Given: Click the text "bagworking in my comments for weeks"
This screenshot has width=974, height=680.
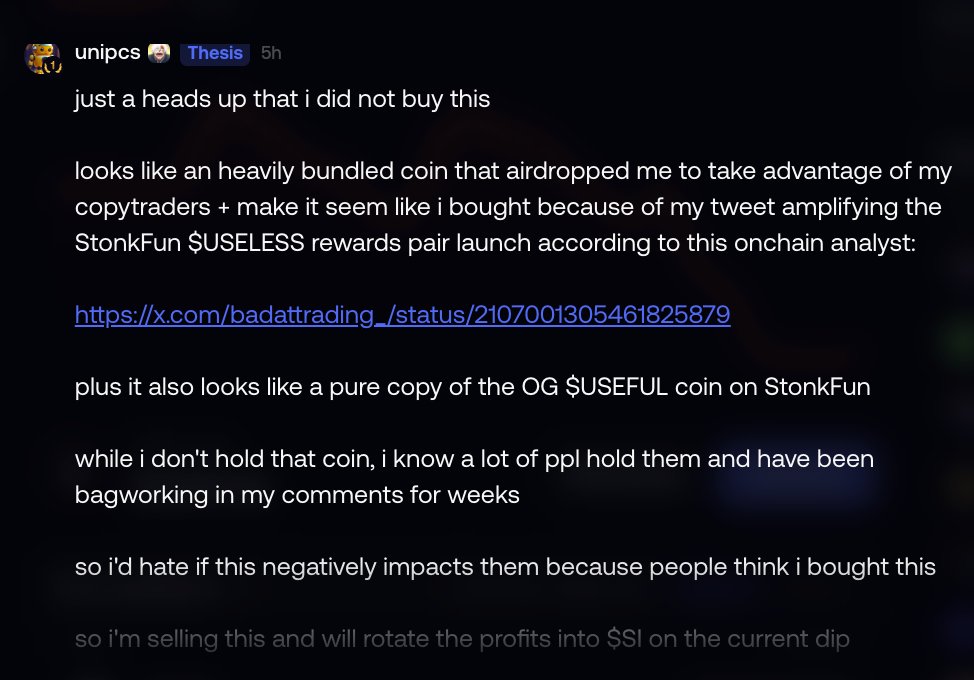Looking at the screenshot, I should click(x=297, y=495).
